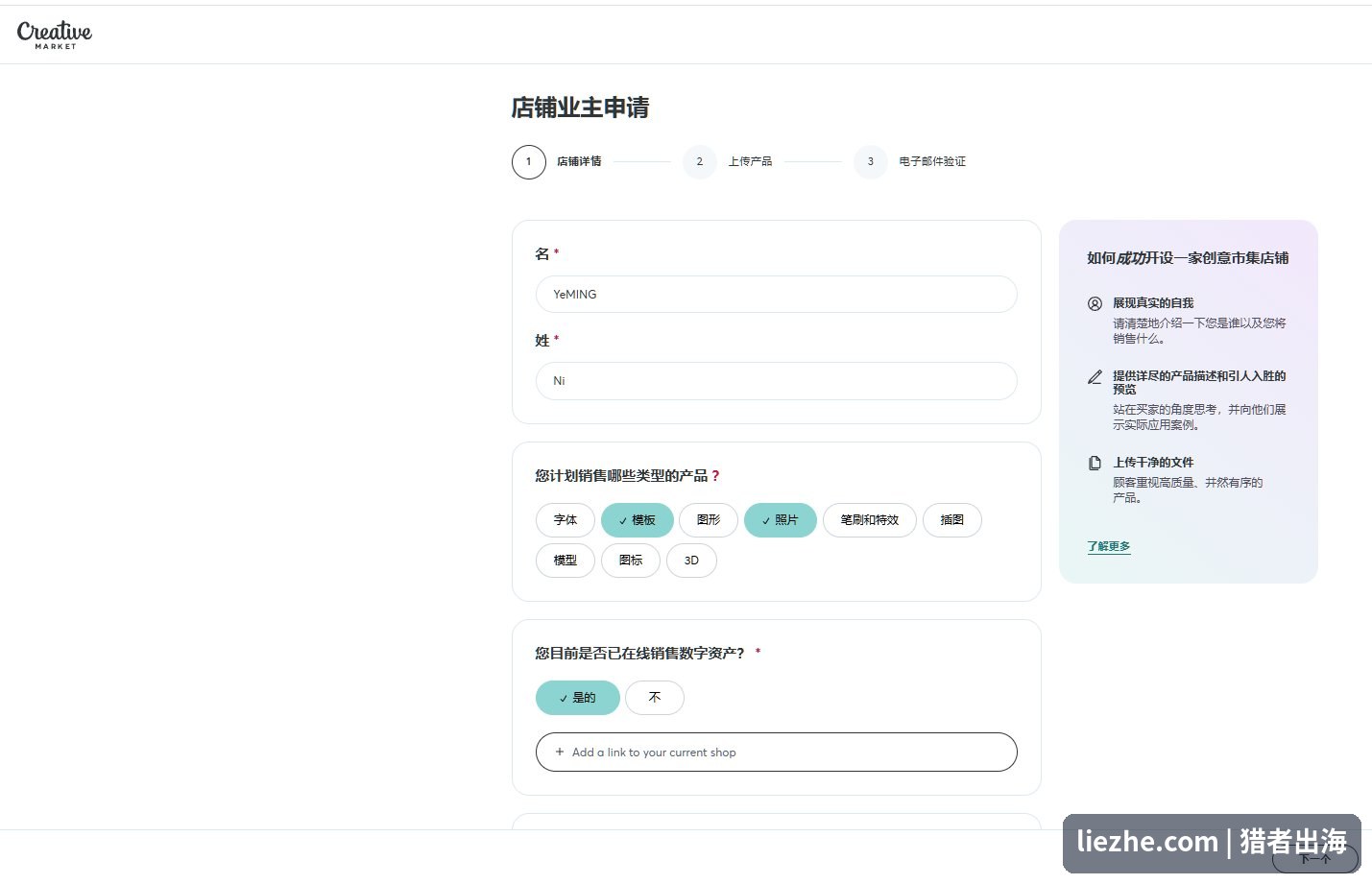Viewport: 1372px width, 884px height.
Task: Click the person icon next to 展现真实的自我
Action: pos(1095,303)
